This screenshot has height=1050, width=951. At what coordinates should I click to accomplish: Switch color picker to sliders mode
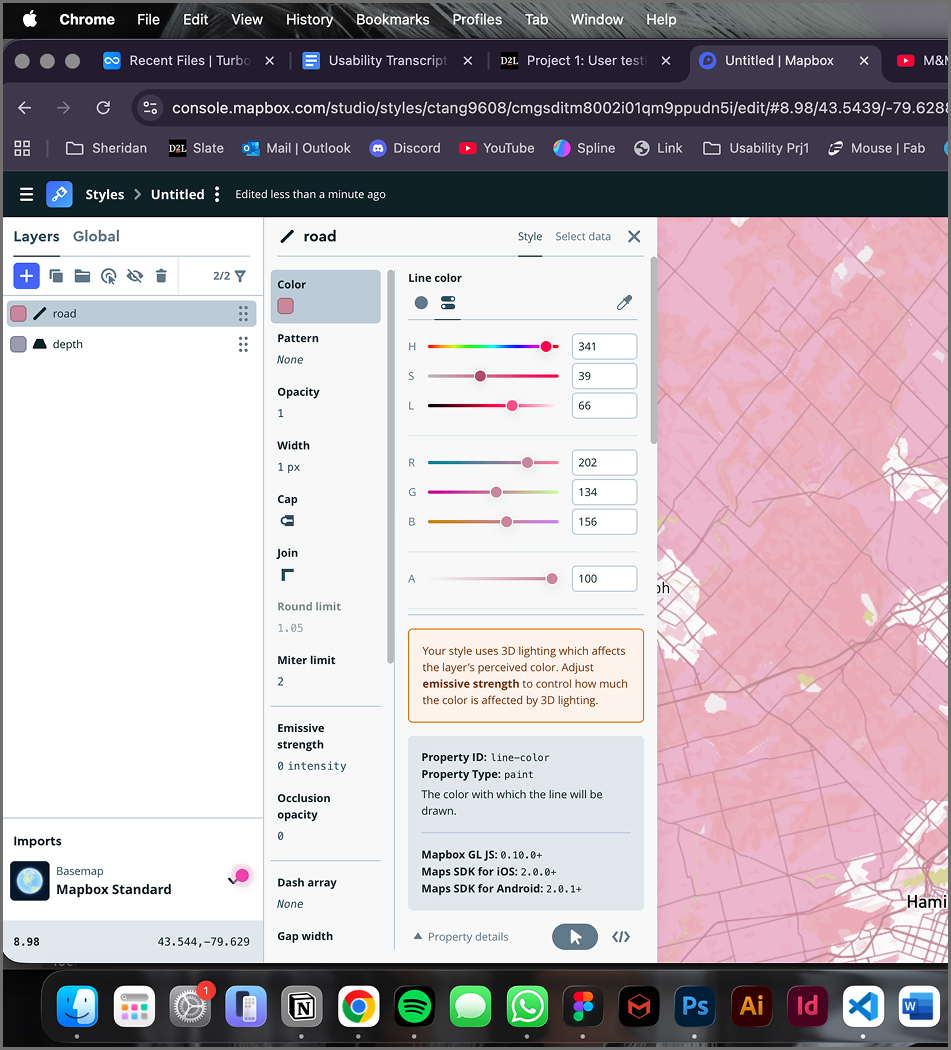click(448, 302)
